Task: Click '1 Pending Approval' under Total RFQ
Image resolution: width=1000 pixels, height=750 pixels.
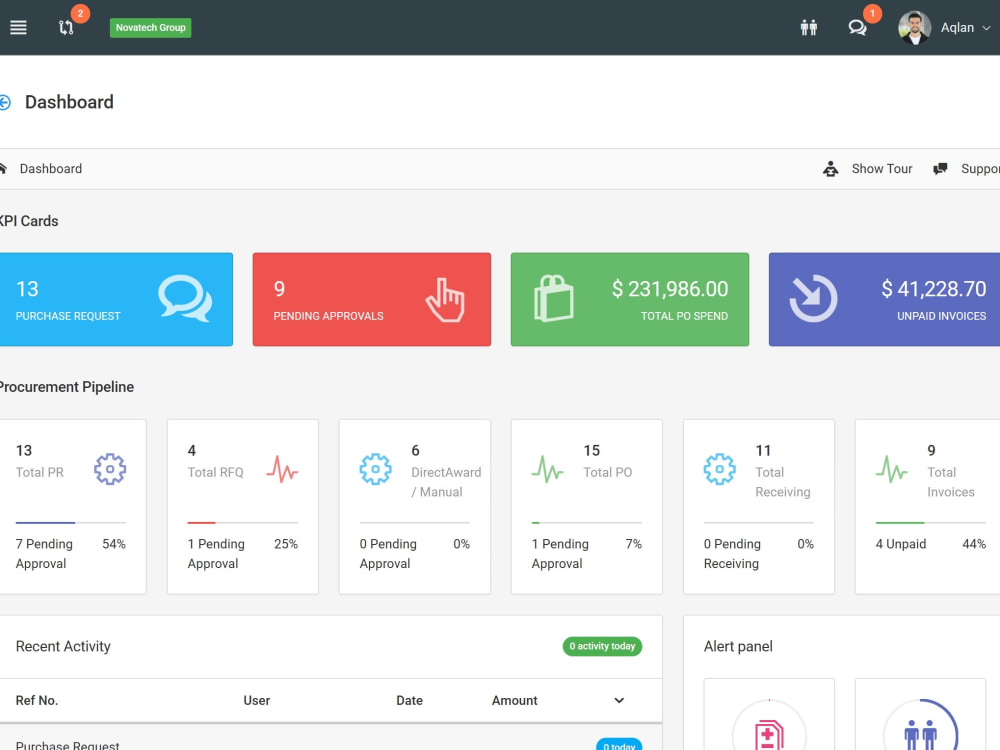Action: [x=216, y=554]
